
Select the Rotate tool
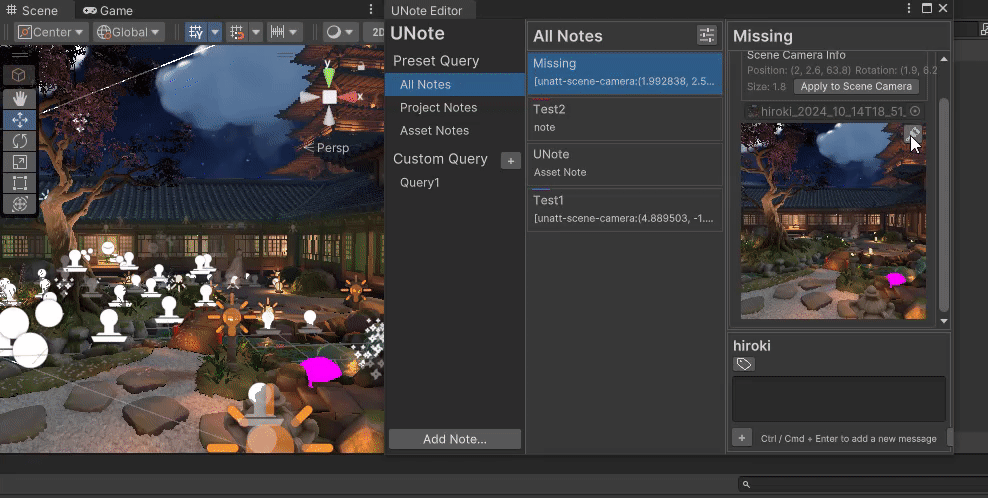(x=20, y=141)
